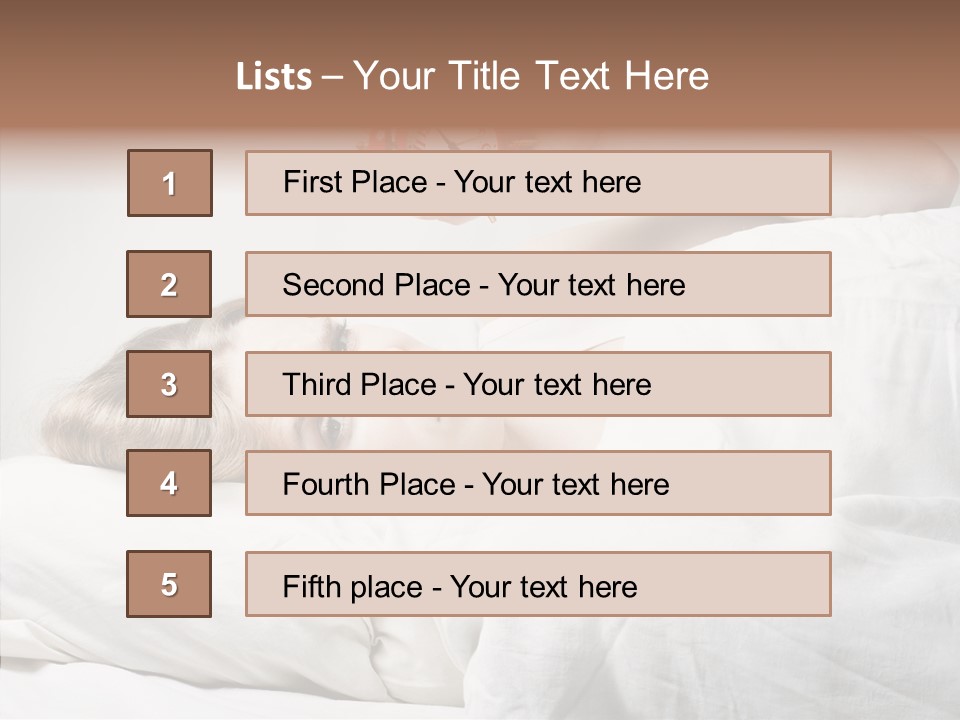Select the number 2 list marker

pyautogui.click(x=169, y=284)
